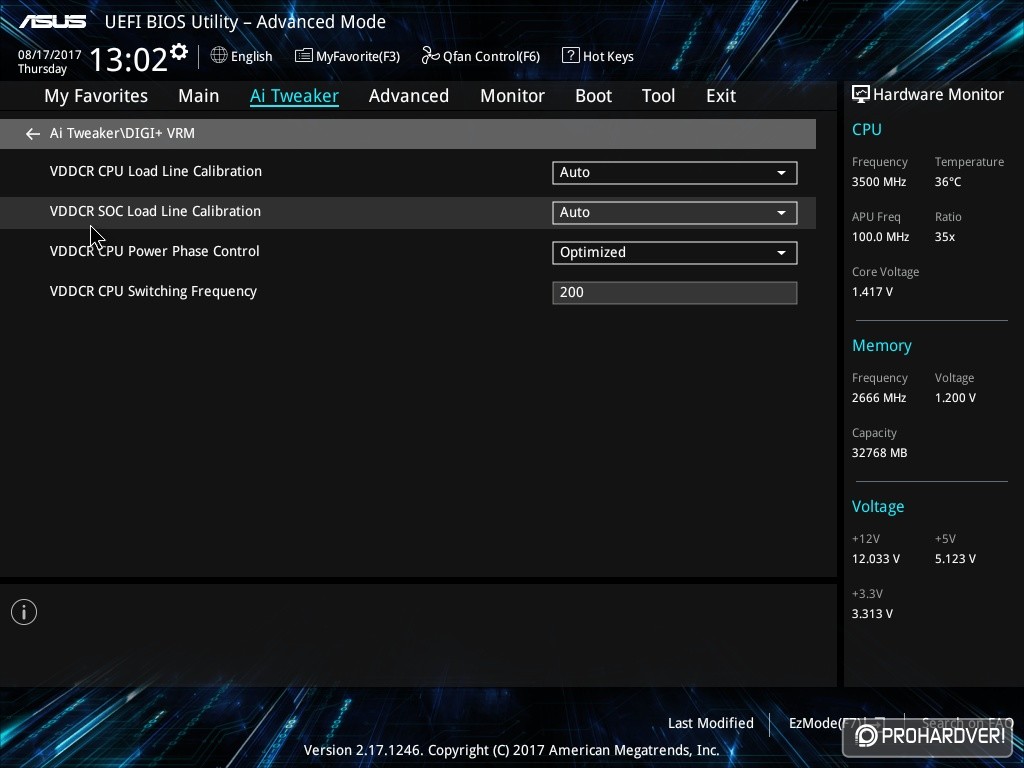Image resolution: width=1024 pixels, height=768 pixels.
Task: Click the APU Freq value 100.0 MHz
Action: pyautogui.click(x=880, y=236)
